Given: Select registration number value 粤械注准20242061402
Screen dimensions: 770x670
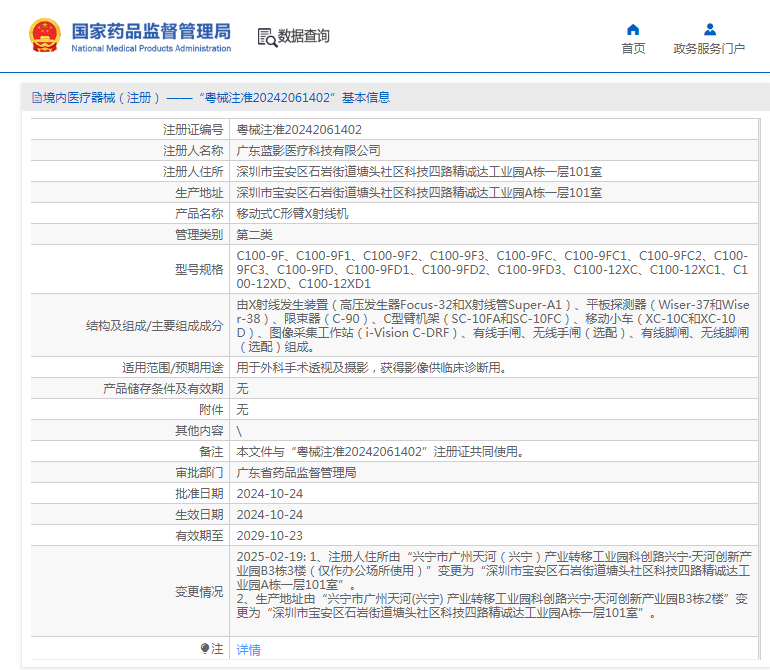Looking at the screenshot, I should [299, 130].
